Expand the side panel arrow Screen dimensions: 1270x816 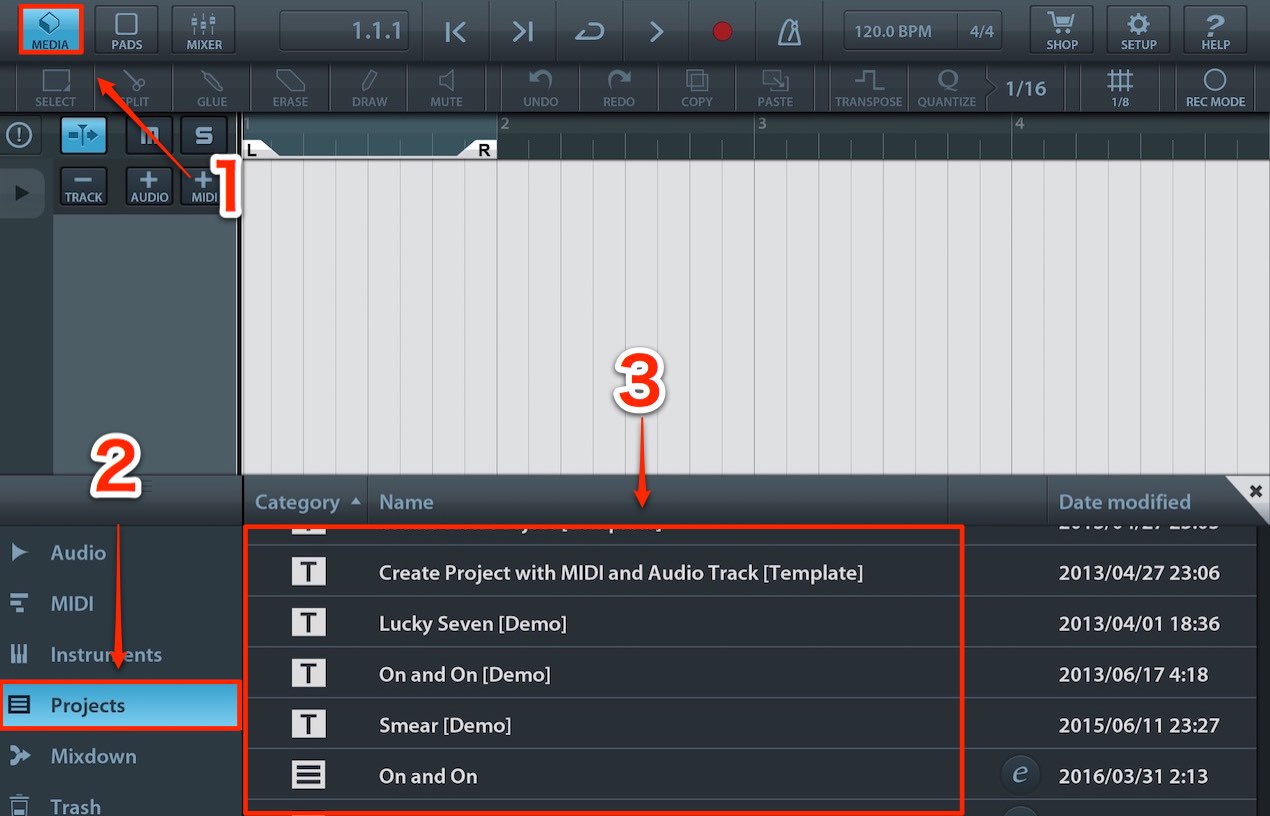(22, 193)
